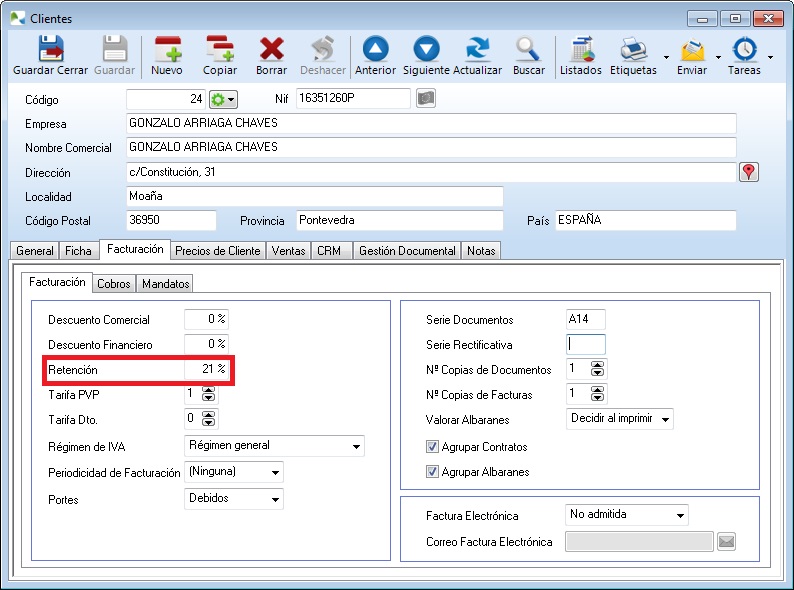This screenshot has height=590, width=794.
Task: Uncheck the Agrupar Contratos checkbox
Action: pos(433,447)
